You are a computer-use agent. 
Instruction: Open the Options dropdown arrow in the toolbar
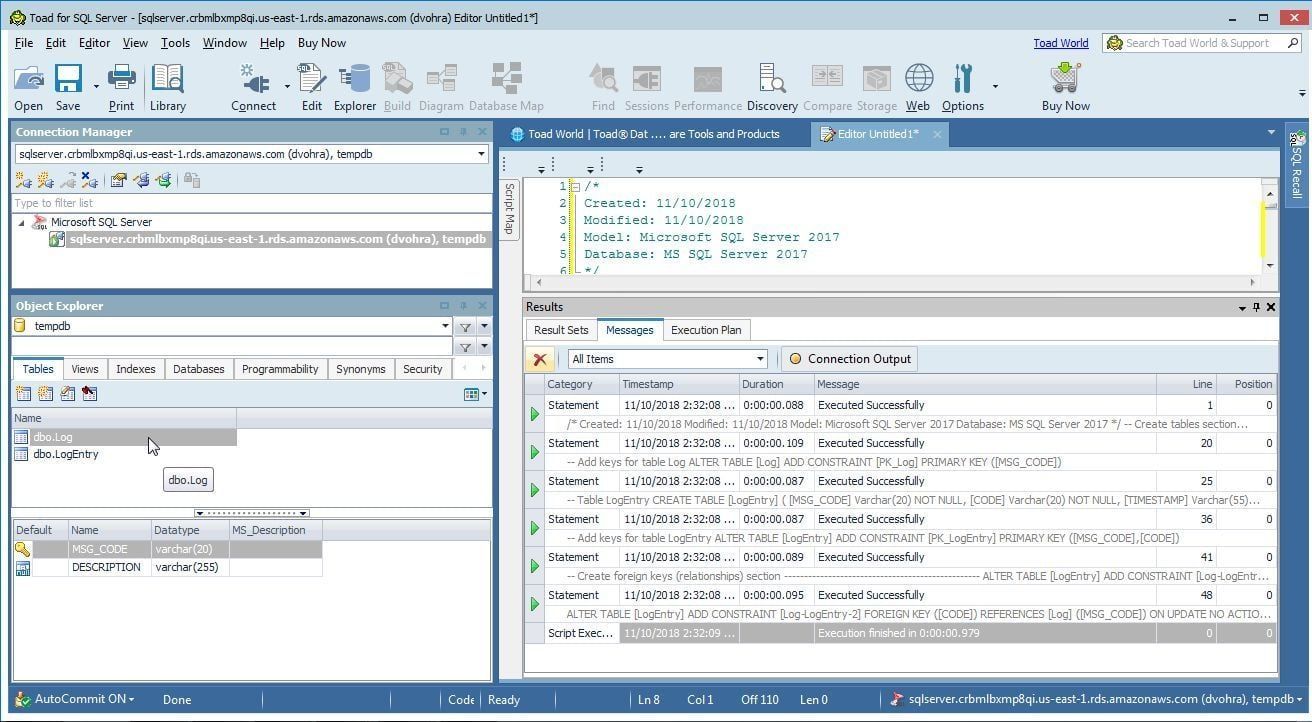click(x=995, y=87)
